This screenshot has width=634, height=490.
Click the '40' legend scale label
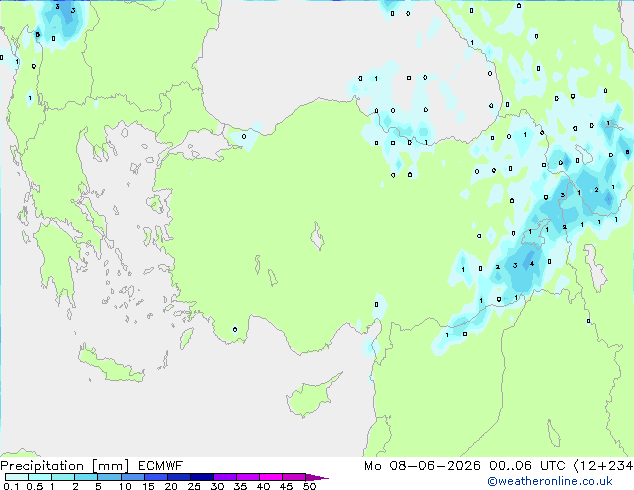coord(264,486)
